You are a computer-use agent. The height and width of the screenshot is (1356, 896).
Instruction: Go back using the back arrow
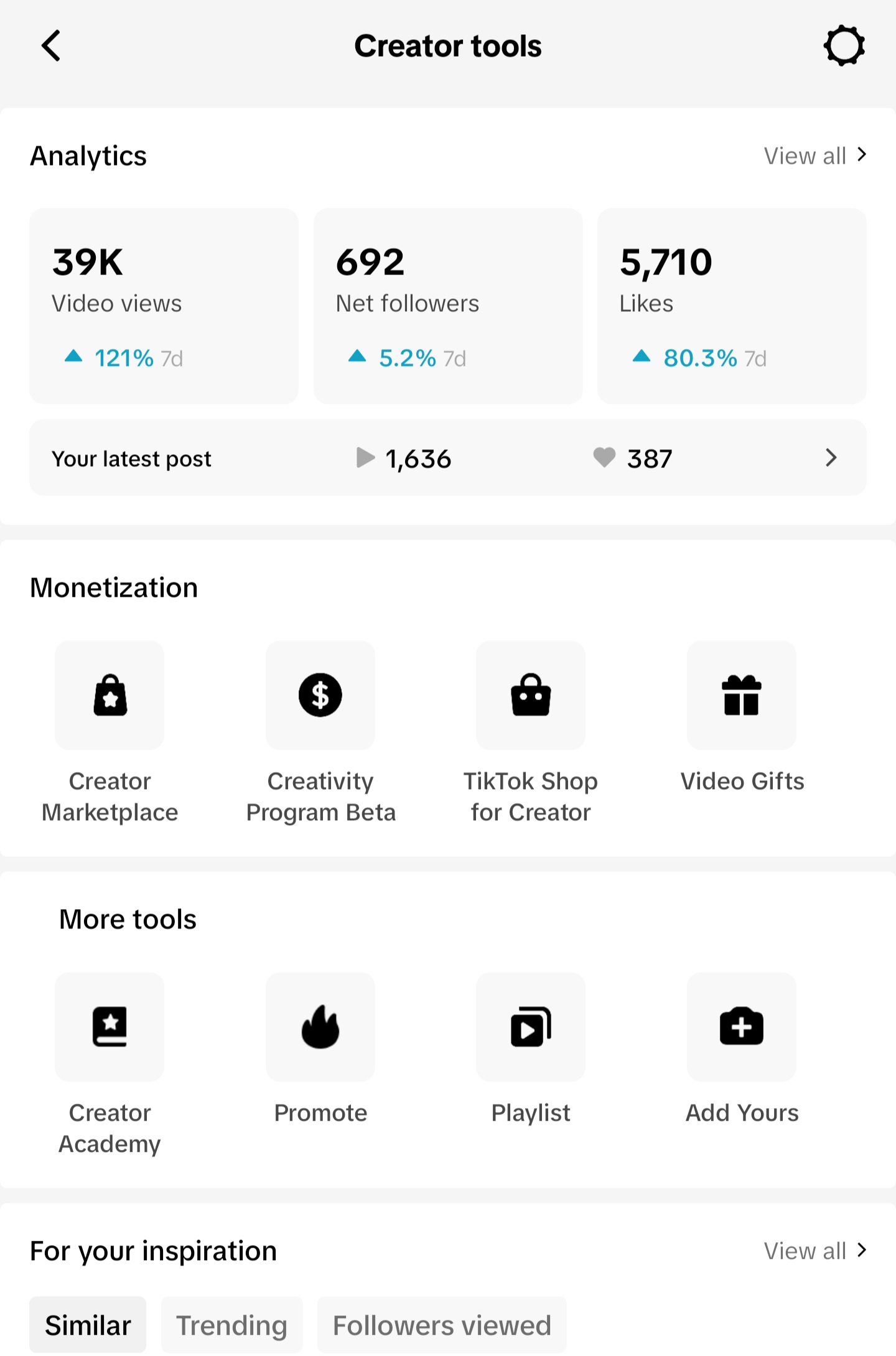[51, 45]
